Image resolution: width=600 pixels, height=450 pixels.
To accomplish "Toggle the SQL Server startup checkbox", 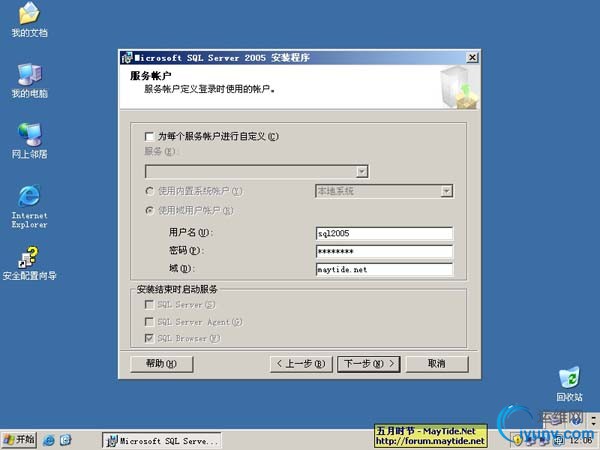I will click(149, 305).
